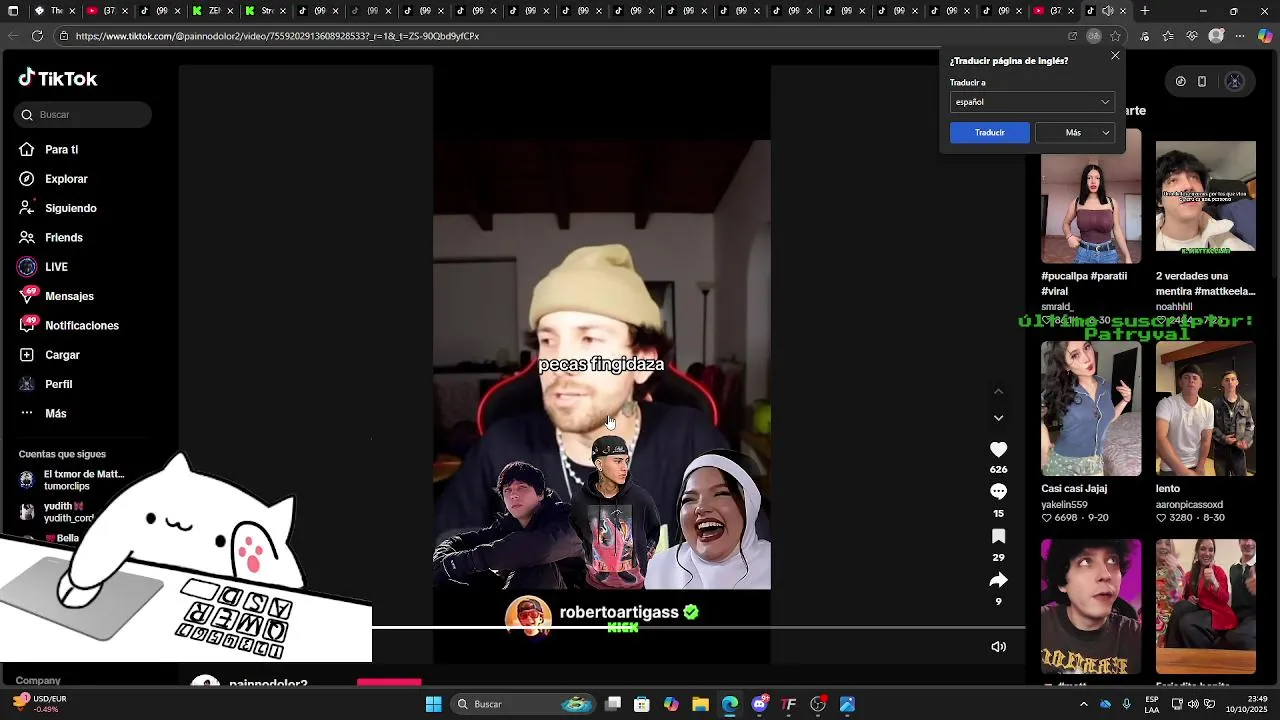Open El txmor de Matt followed account

(x=72, y=480)
